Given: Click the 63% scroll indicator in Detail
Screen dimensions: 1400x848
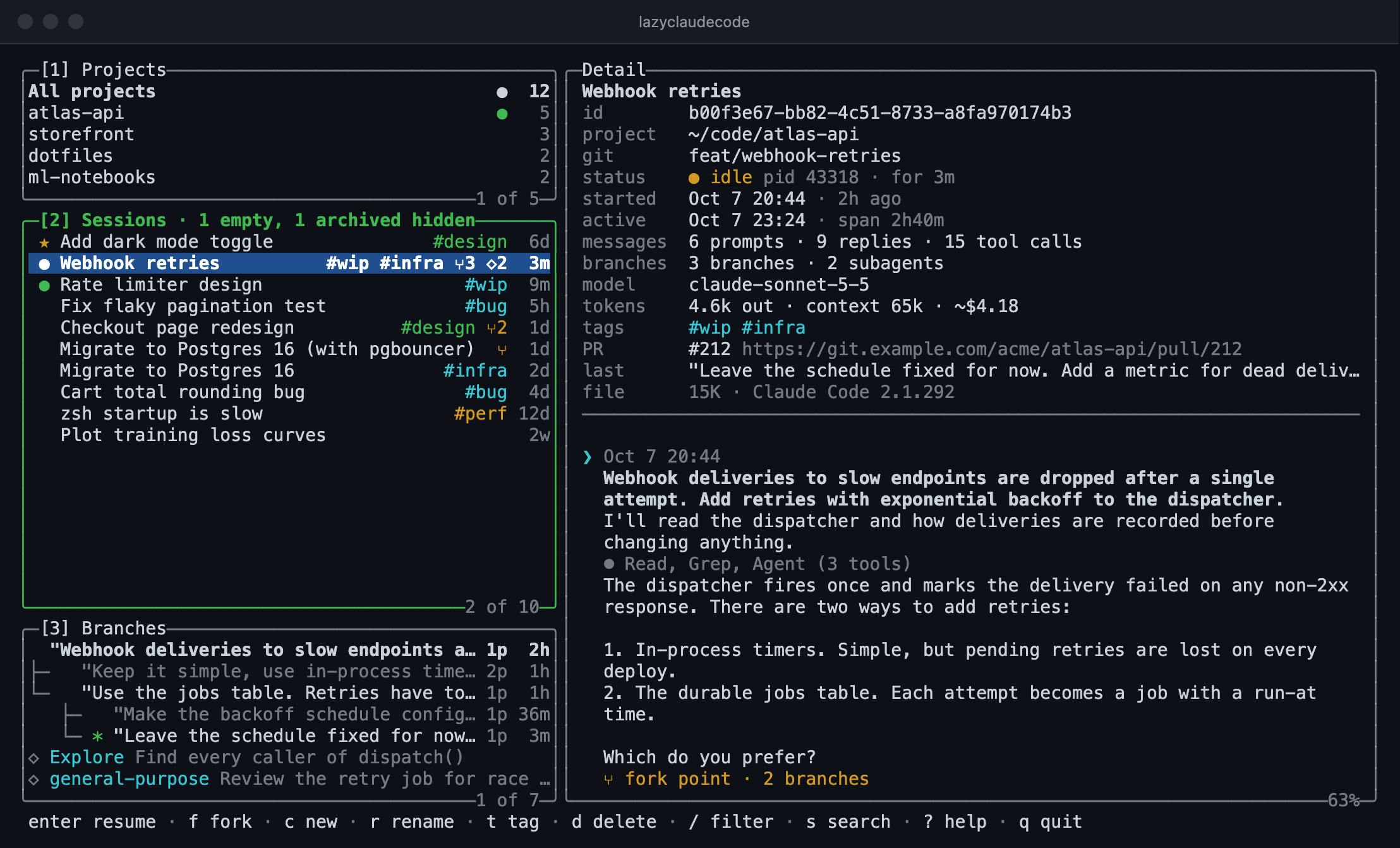Looking at the screenshot, I should click(1344, 801).
